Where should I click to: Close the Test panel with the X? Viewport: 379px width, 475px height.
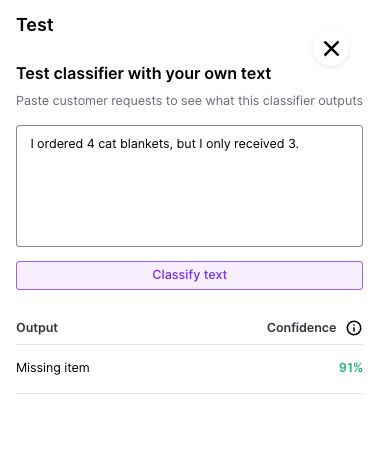[x=331, y=48]
